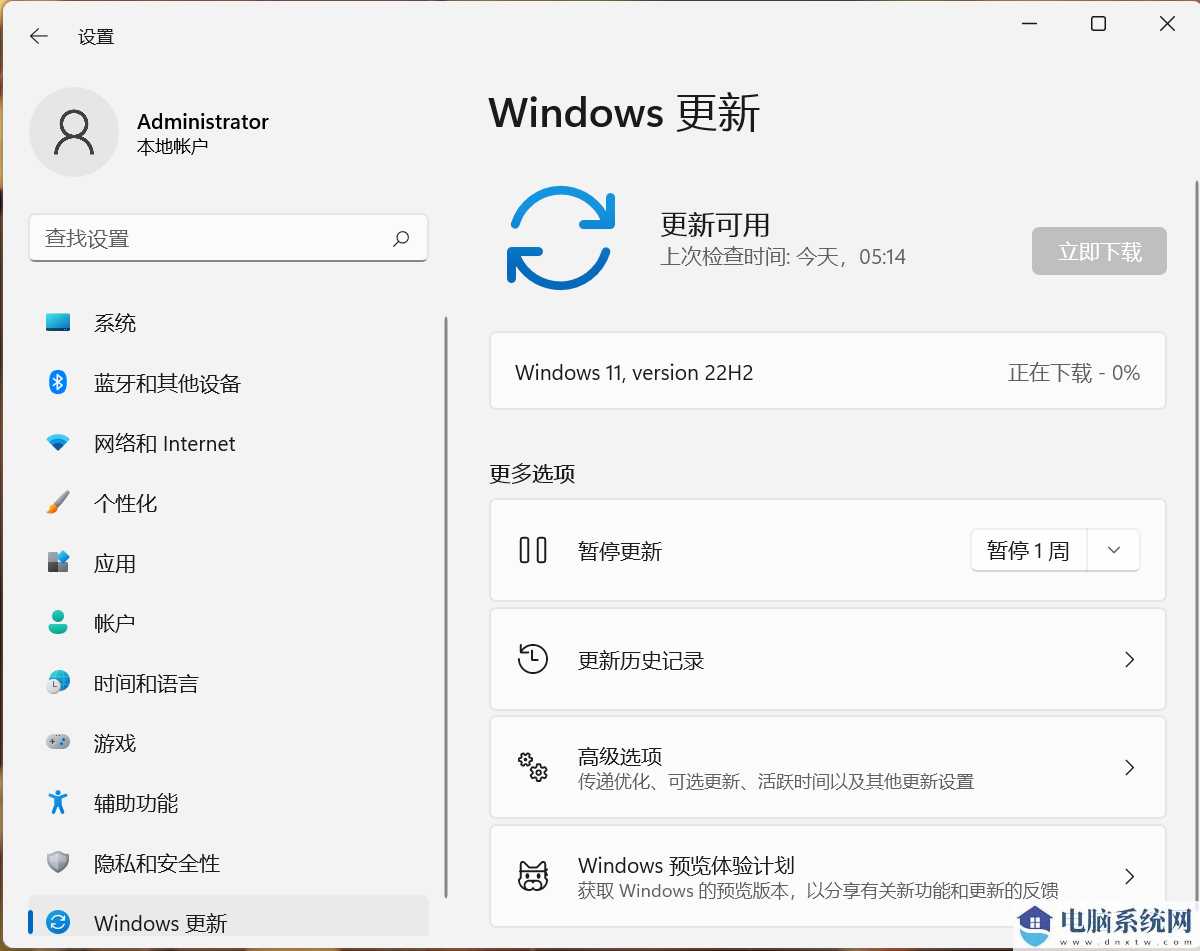Click the 时间和语言 clock icon
The width and height of the screenshot is (1200, 951).
coord(58,683)
